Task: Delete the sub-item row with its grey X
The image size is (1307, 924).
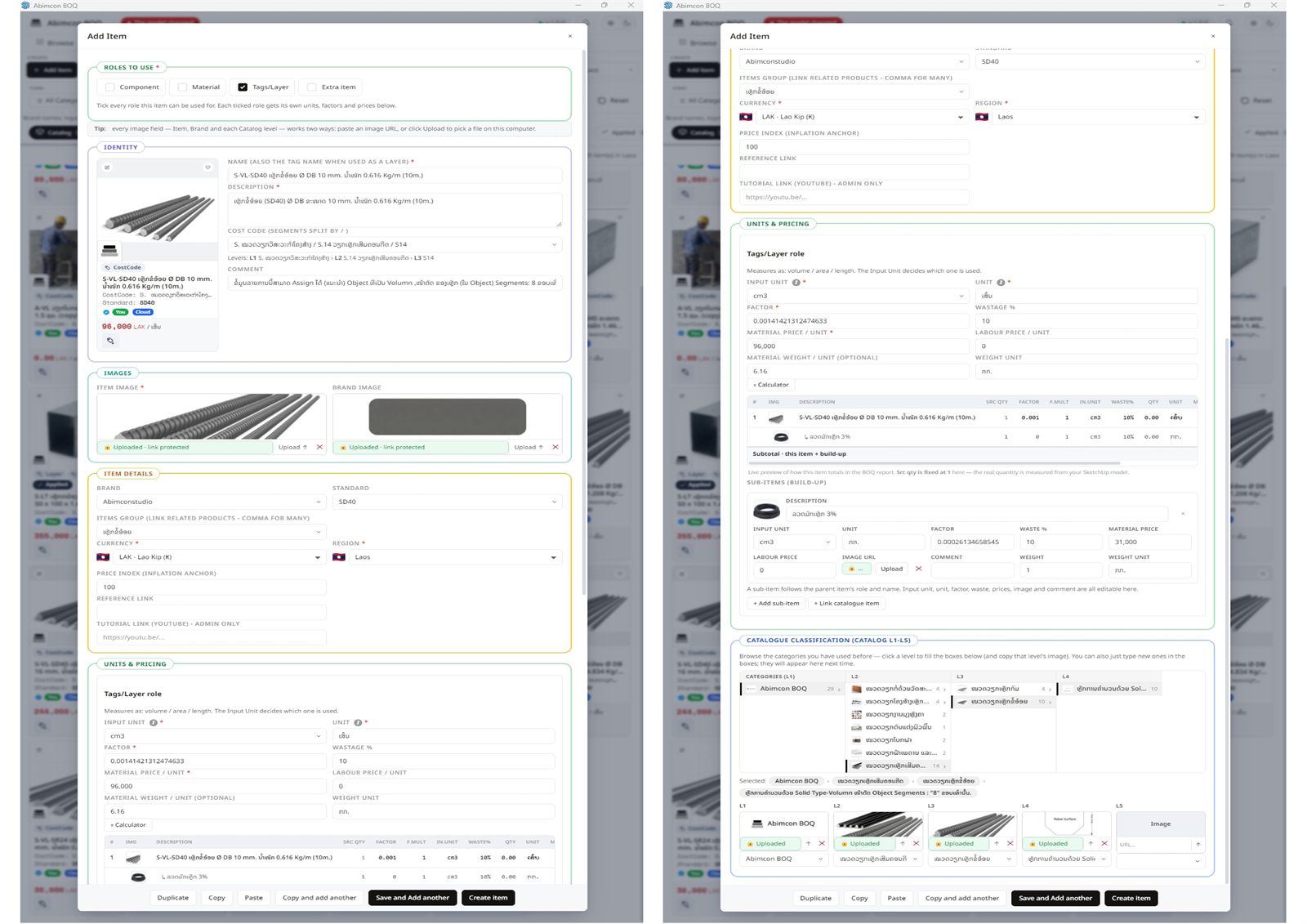Action: (1183, 514)
